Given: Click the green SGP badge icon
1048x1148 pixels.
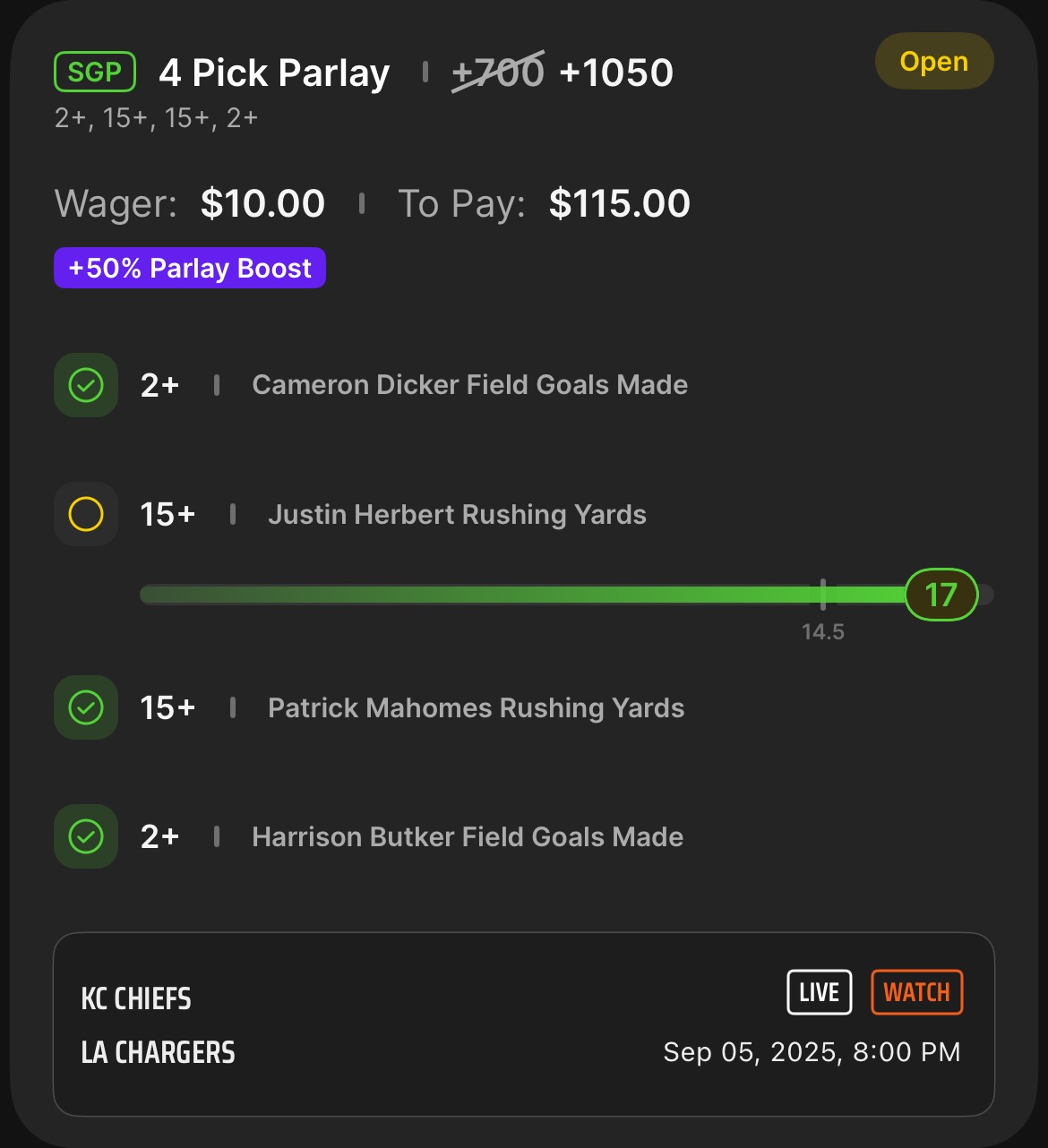Looking at the screenshot, I should point(95,72).
